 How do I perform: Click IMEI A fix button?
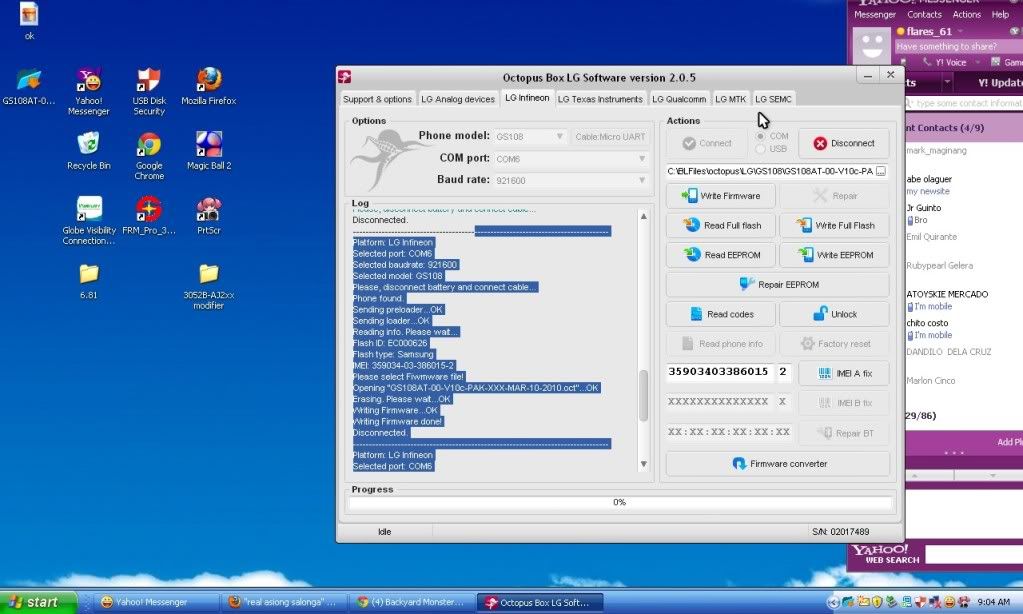844,373
